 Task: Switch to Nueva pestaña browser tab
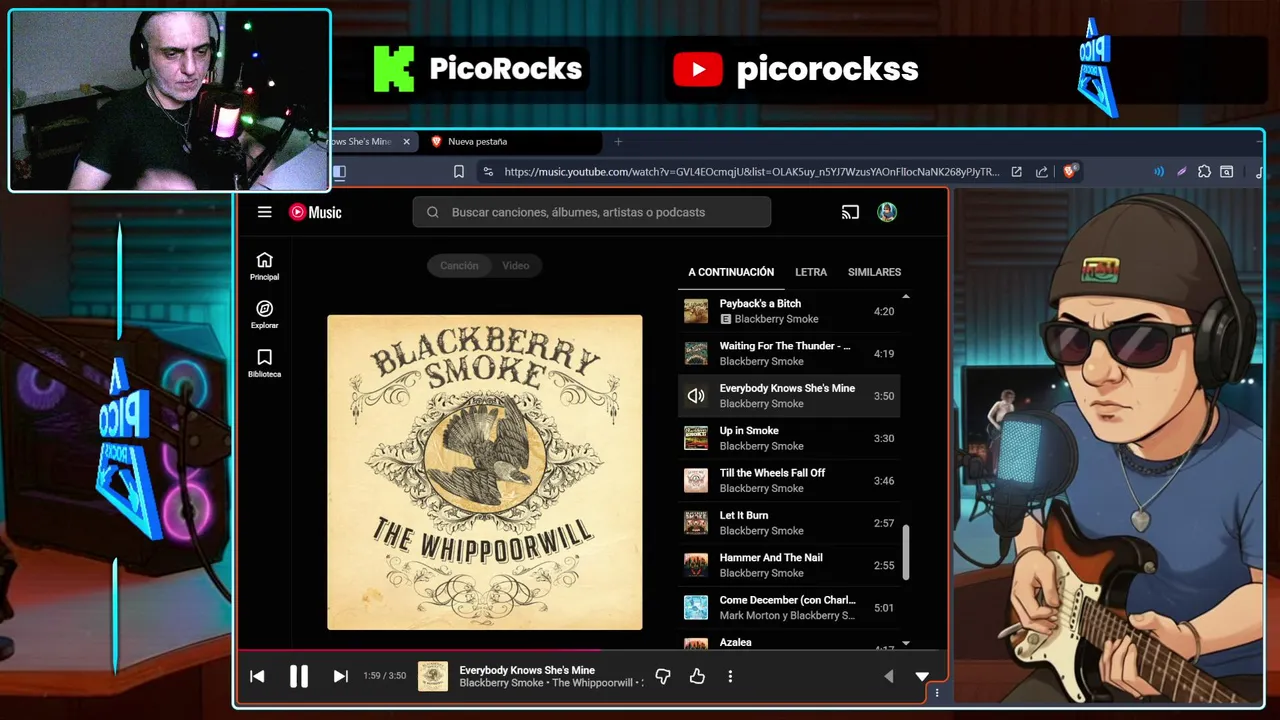click(x=512, y=142)
